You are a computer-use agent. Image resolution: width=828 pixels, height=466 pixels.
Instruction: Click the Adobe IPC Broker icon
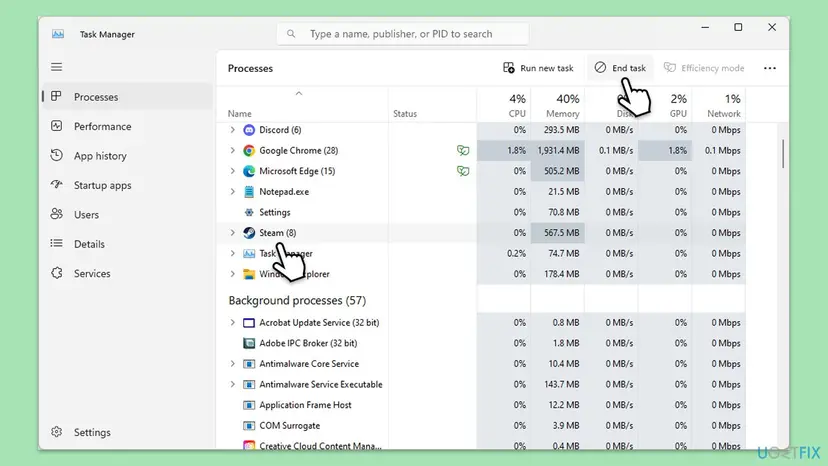[x=249, y=343]
